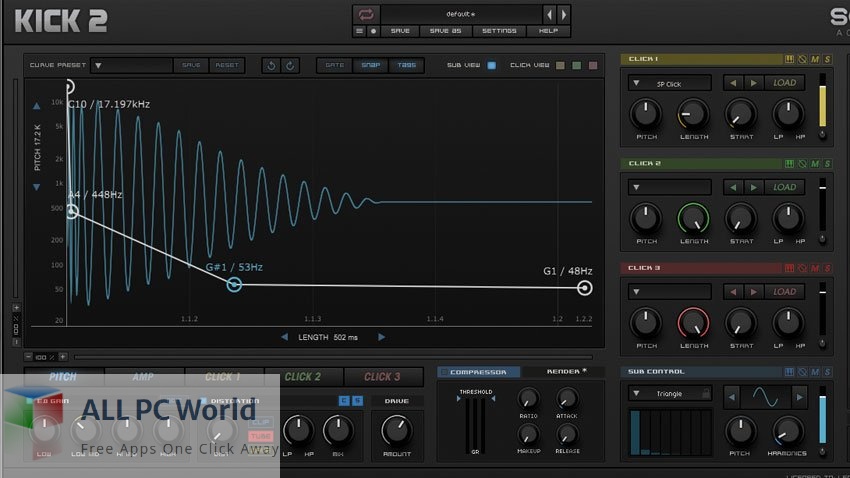Viewport: 850px width, 478px height.
Task: Select next sub waveform arrow
Action: 800,397
